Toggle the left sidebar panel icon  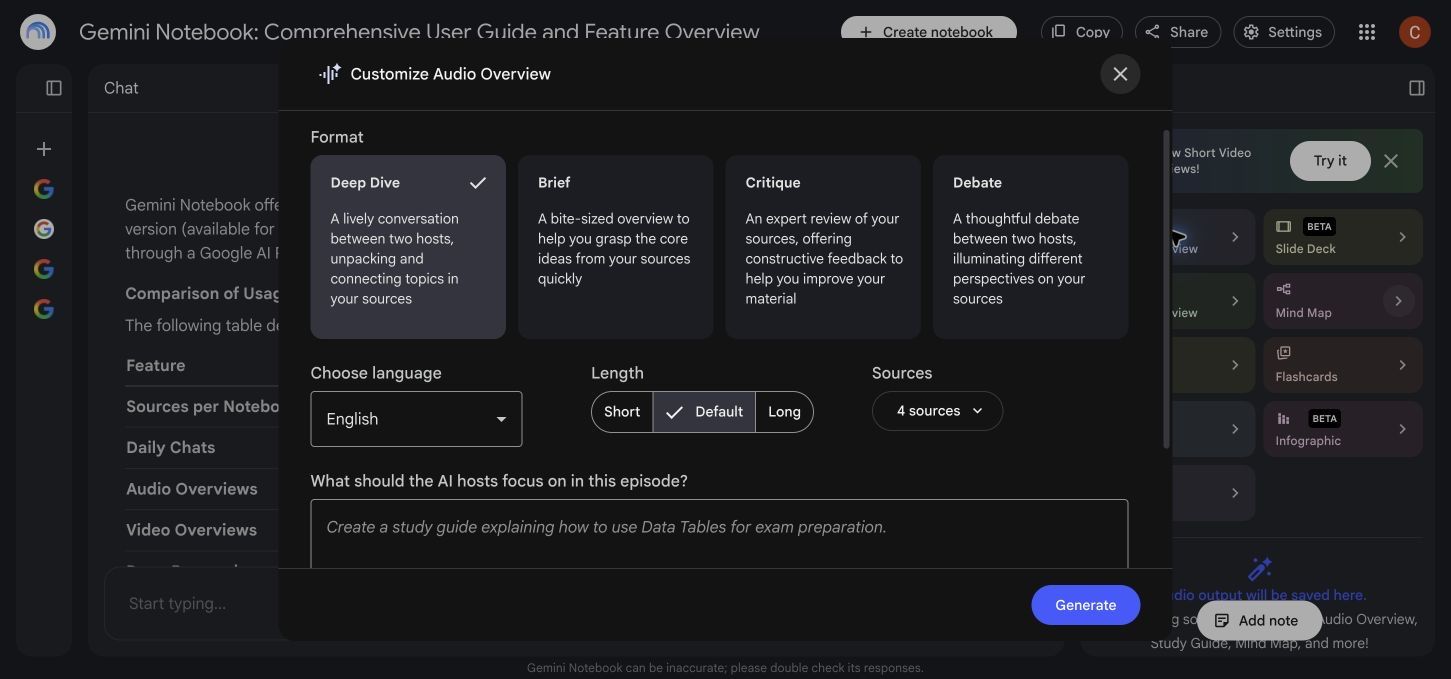[x=54, y=88]
